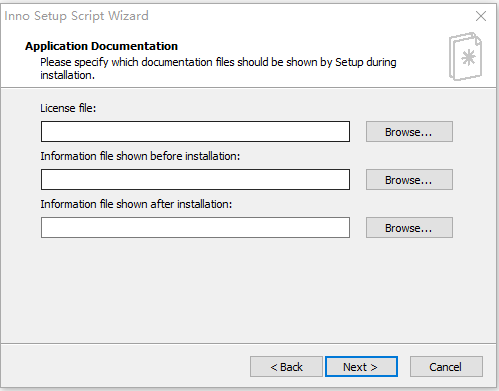This screenshot has height=391, width=499.
Task: Click the wizard document icon in header
Action: (465, 56)
